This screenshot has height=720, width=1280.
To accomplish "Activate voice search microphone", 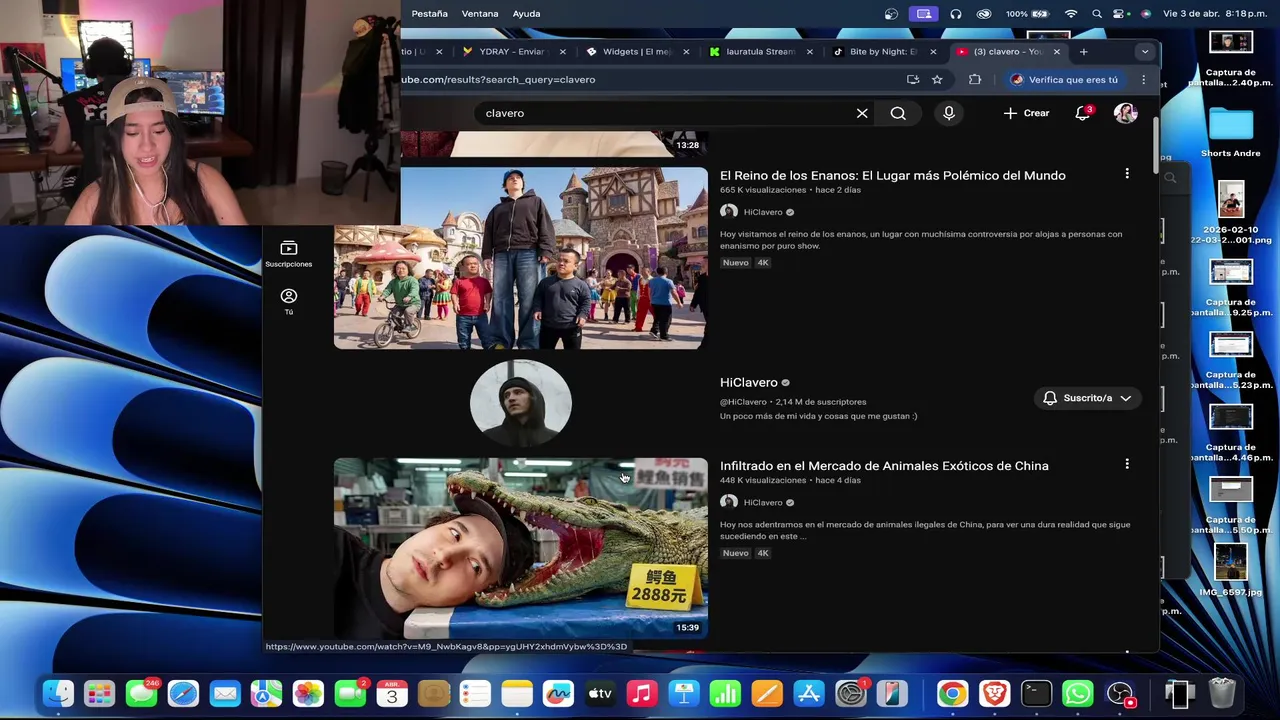I will pos(949,113).
